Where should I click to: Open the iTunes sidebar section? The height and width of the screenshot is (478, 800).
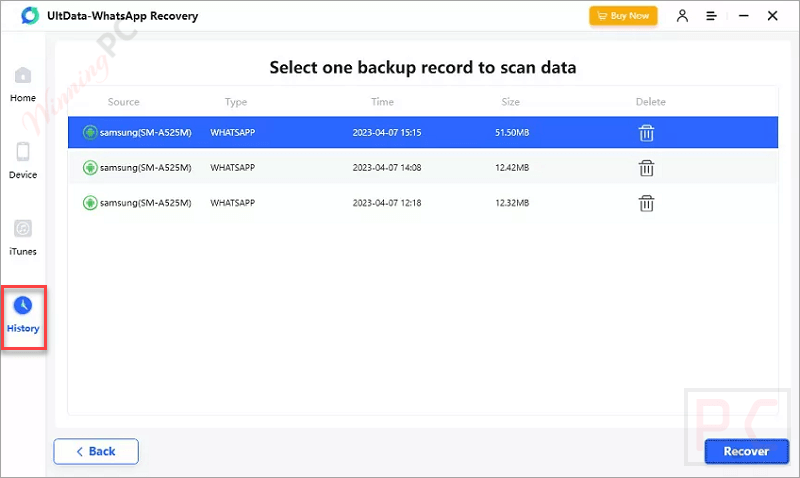tap(23, 238)
